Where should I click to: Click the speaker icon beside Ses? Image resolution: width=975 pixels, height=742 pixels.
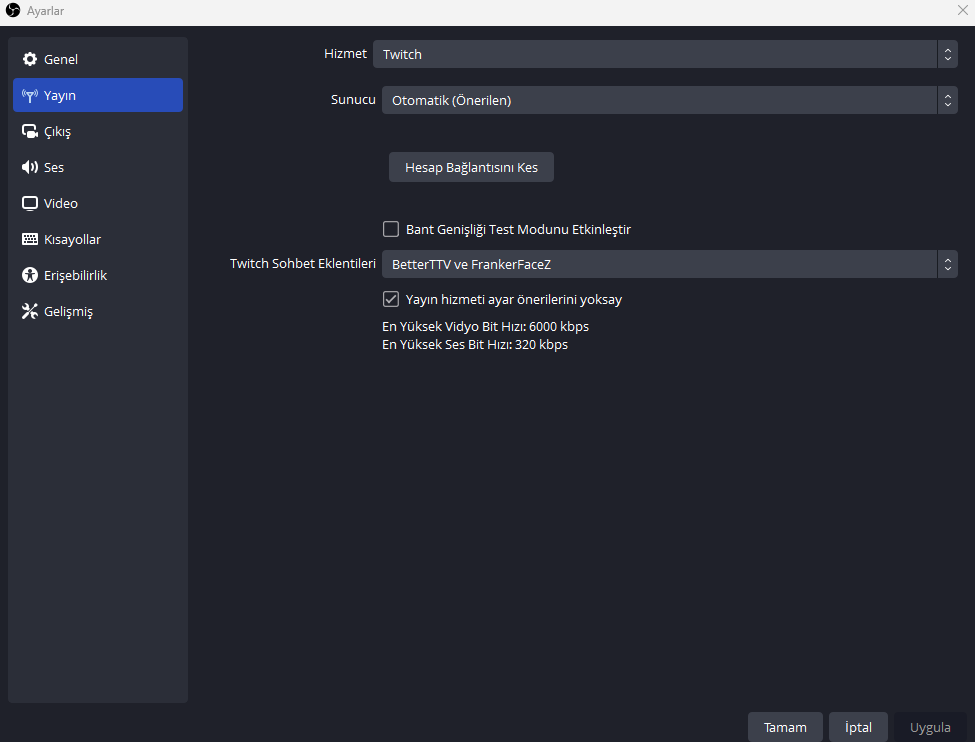click(x=30, y=167)
